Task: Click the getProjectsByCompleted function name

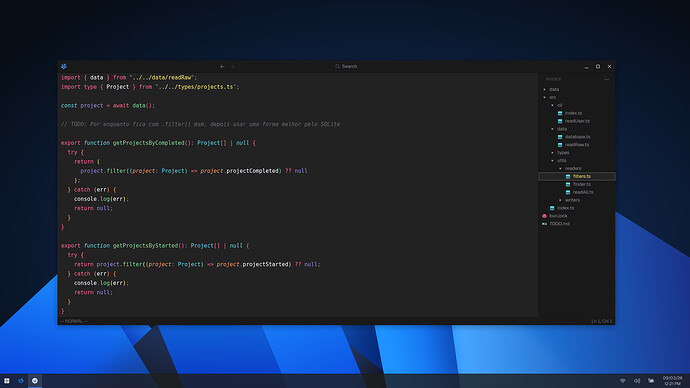Action: (x=148, y=143)
